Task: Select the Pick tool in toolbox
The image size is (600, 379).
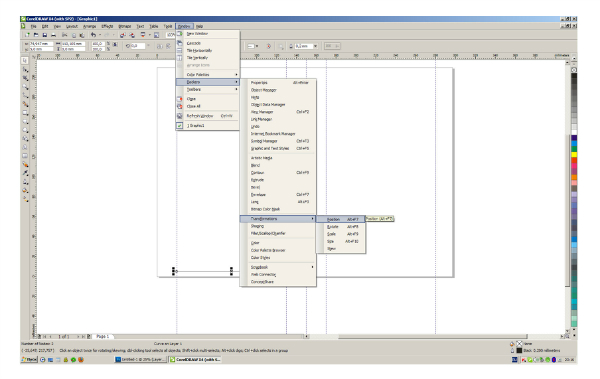Action: [25, 60]
